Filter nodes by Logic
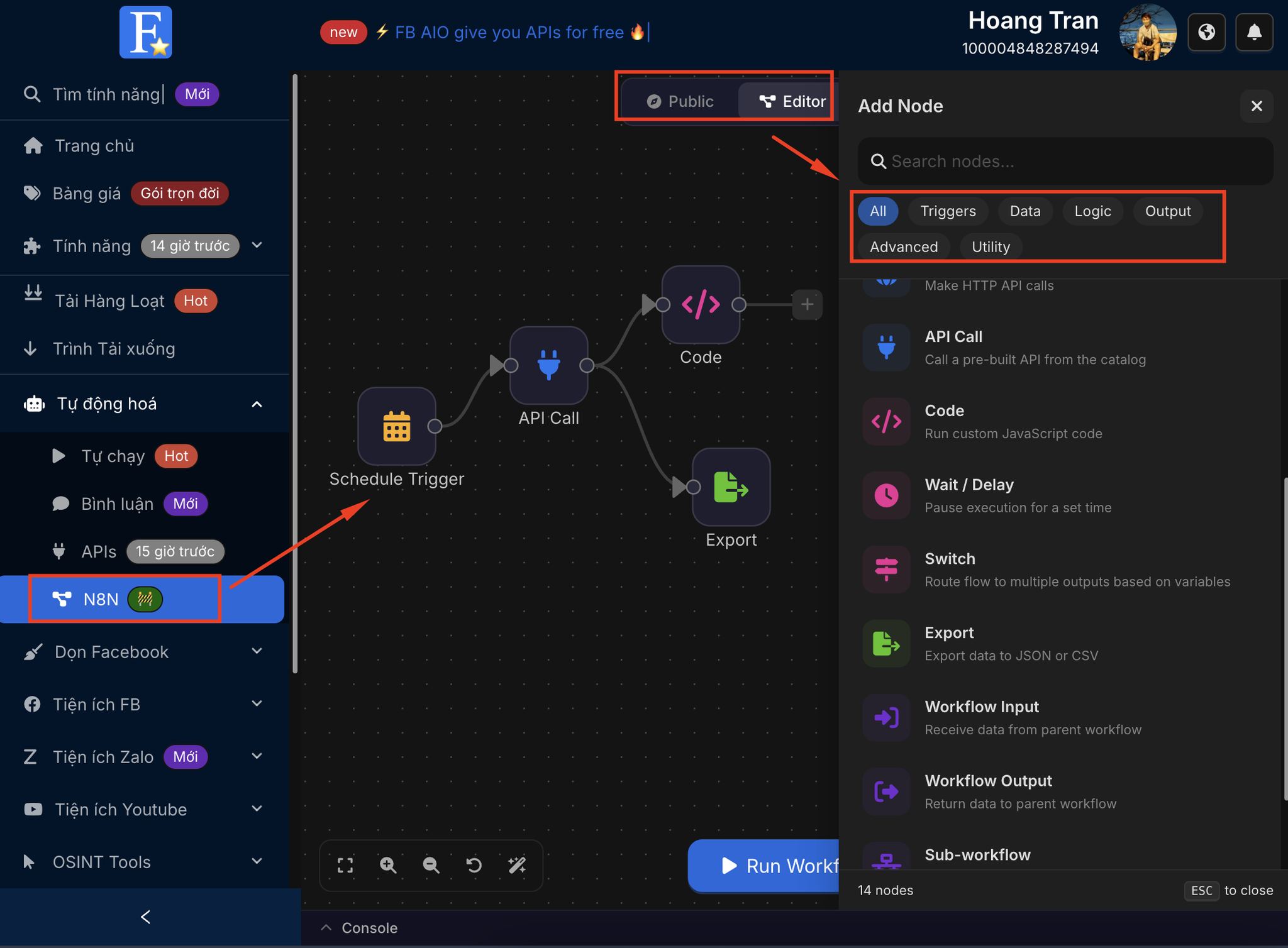Screen dimensions: 1288x948 coord(1092,211)
